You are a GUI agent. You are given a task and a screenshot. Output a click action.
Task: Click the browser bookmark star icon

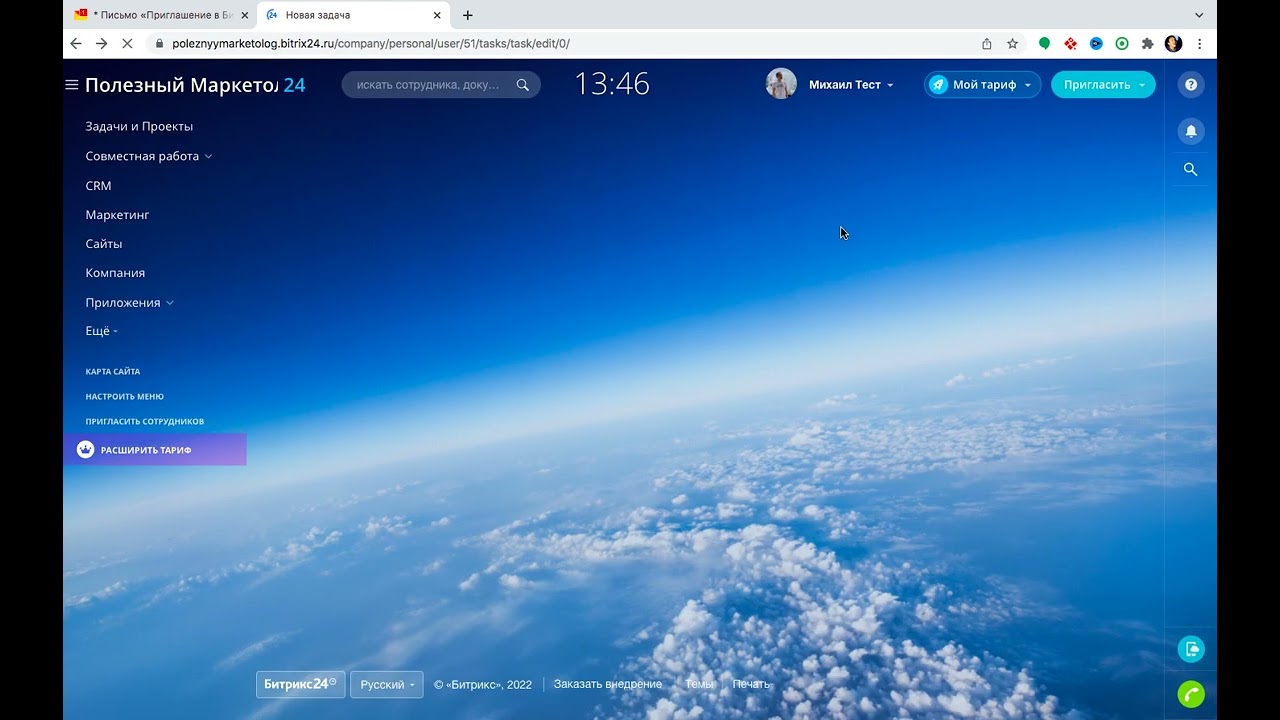click(x=1012, y=44)
